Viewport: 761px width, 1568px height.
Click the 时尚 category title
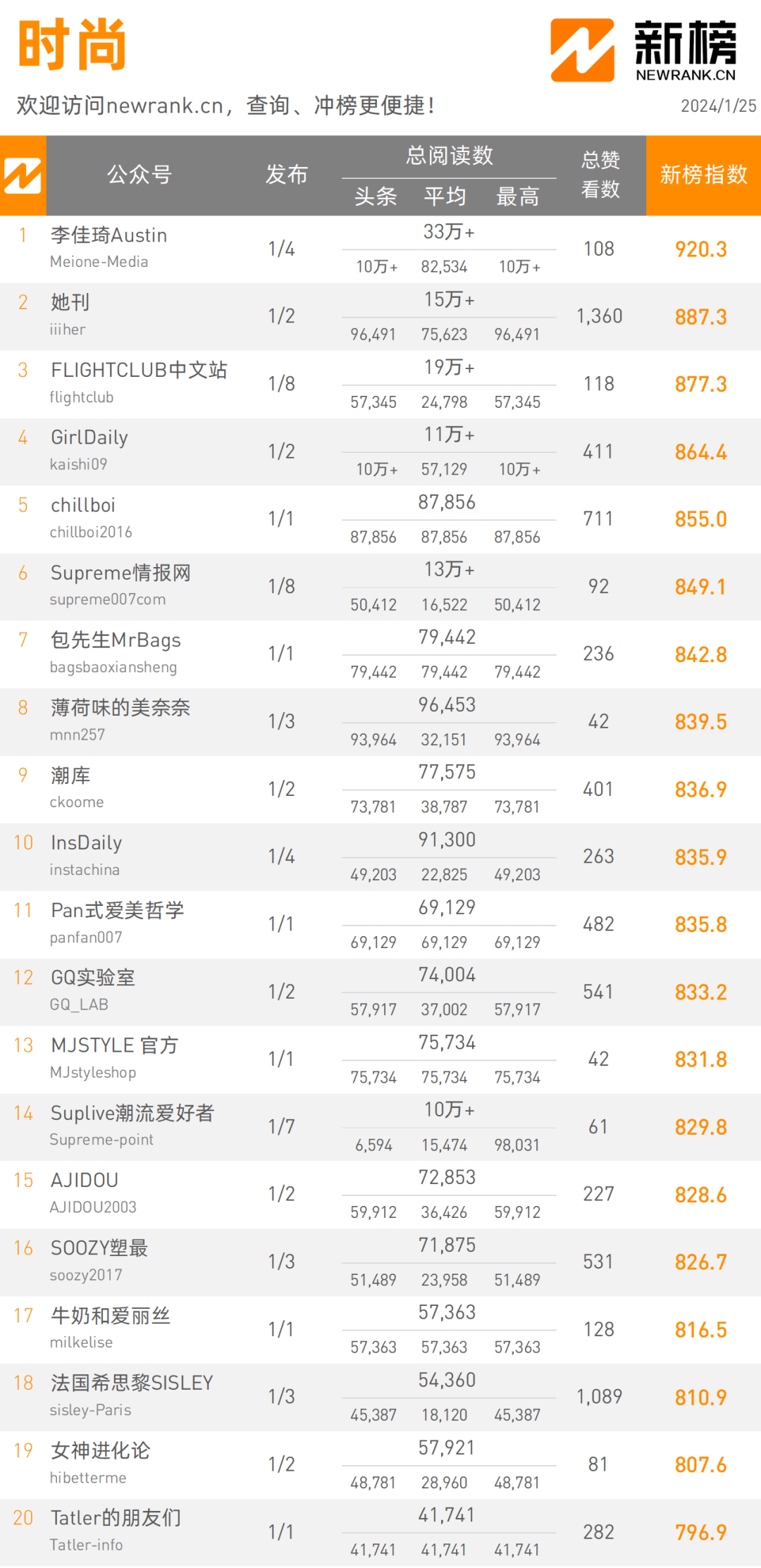(72, 45)
